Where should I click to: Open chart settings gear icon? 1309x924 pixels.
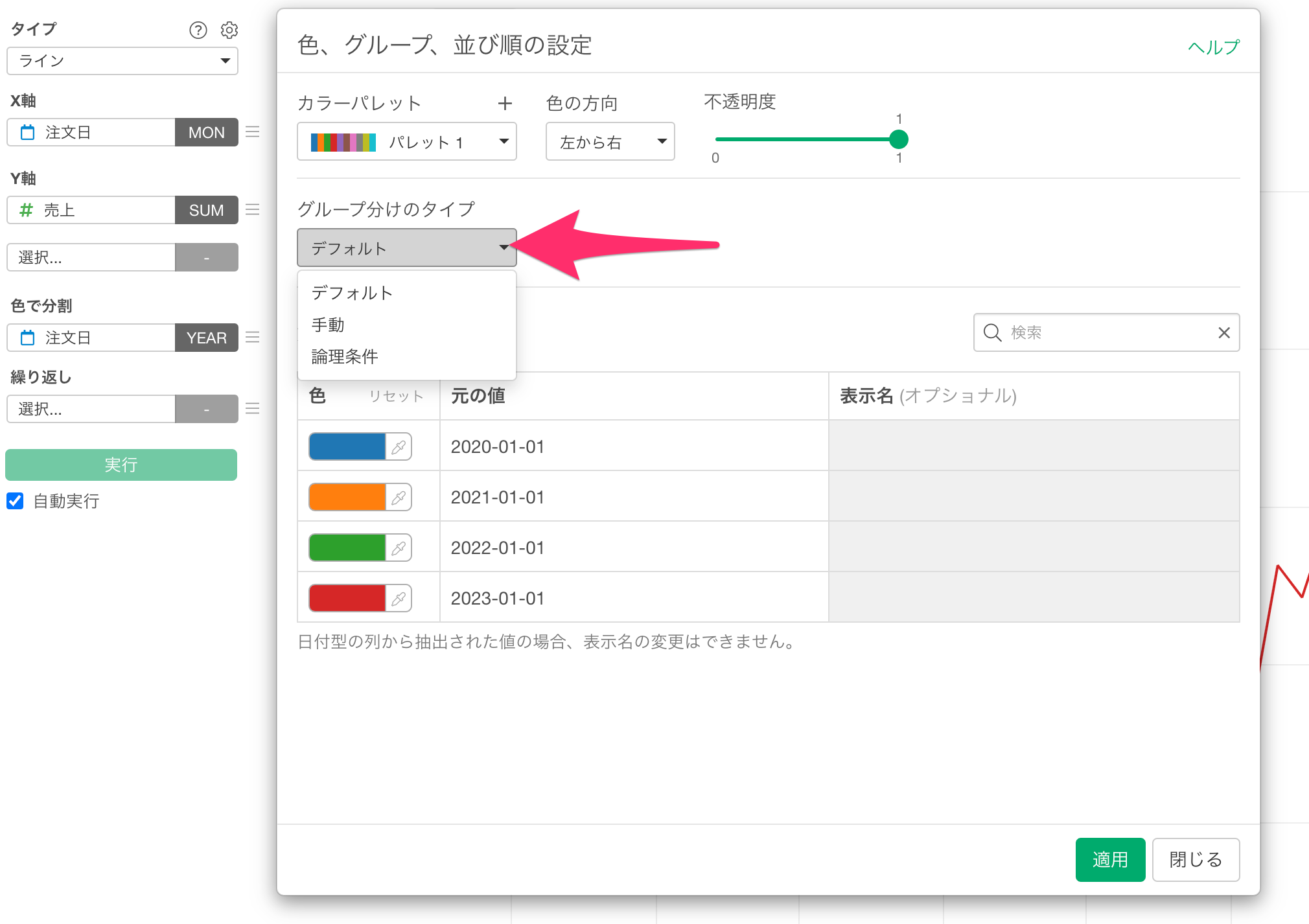tap(229, 30)
